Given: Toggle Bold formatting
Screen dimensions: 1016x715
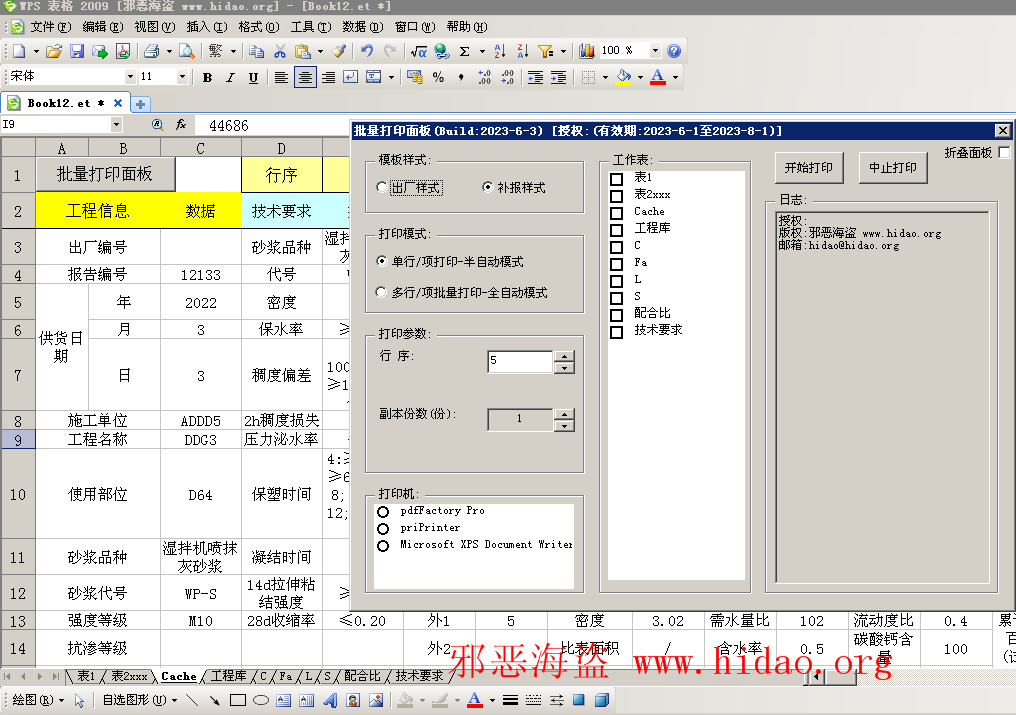Looking at the screenshot, I should click(207, 78).
